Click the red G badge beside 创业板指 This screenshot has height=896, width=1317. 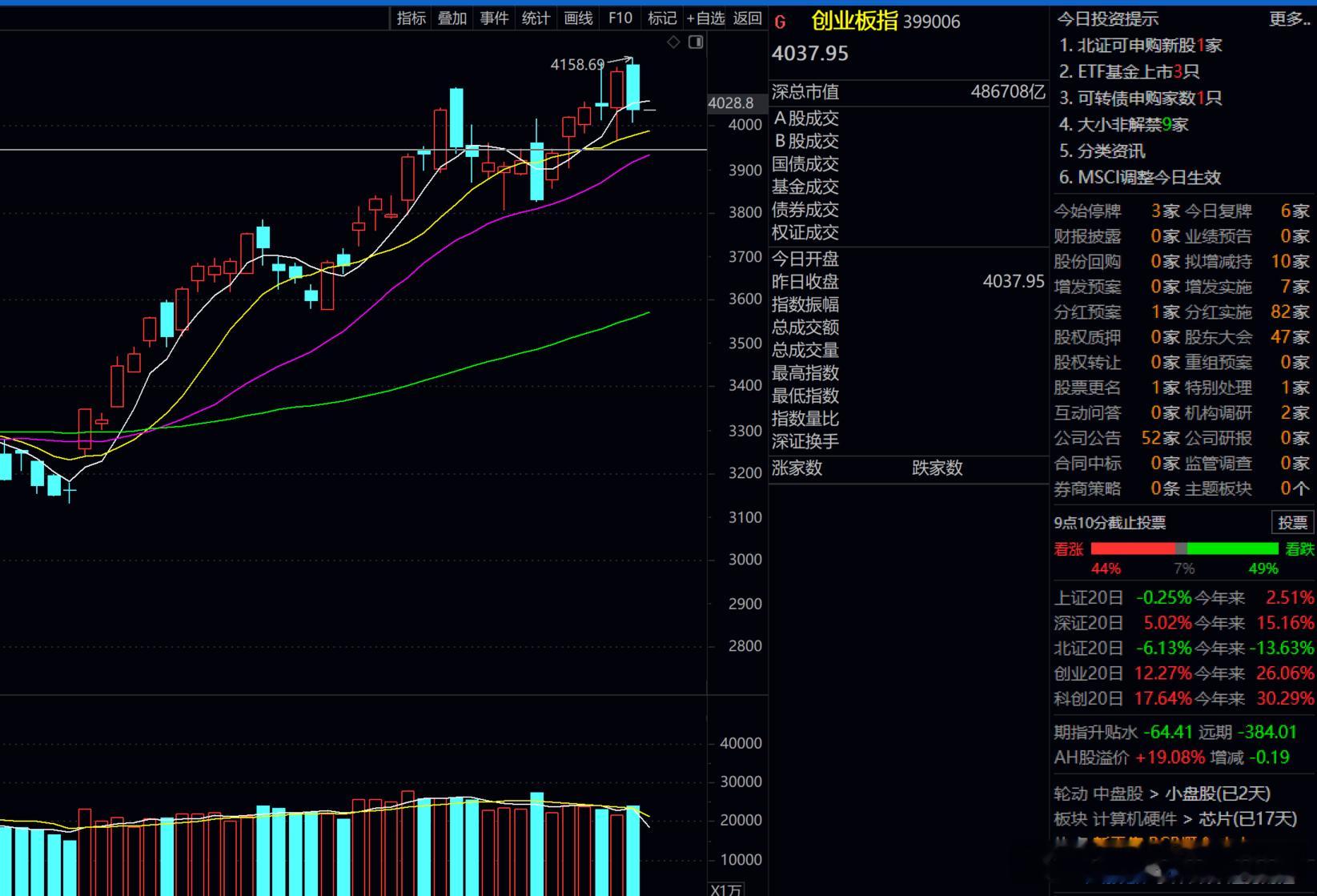[x=780, y=22]
